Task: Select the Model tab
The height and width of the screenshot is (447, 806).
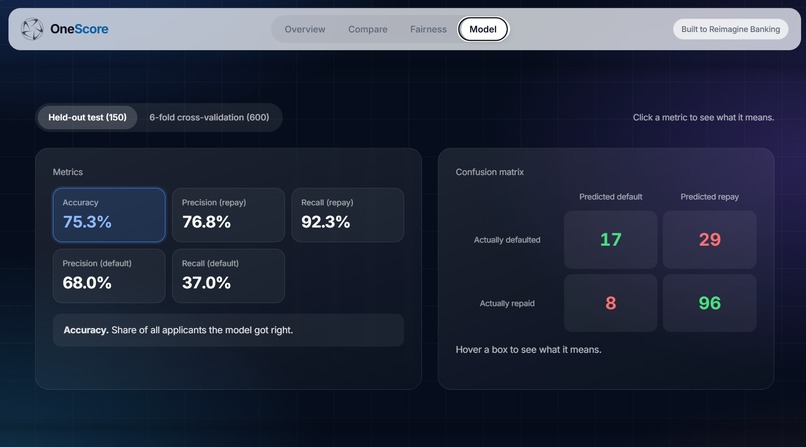Action: point(483,29)
